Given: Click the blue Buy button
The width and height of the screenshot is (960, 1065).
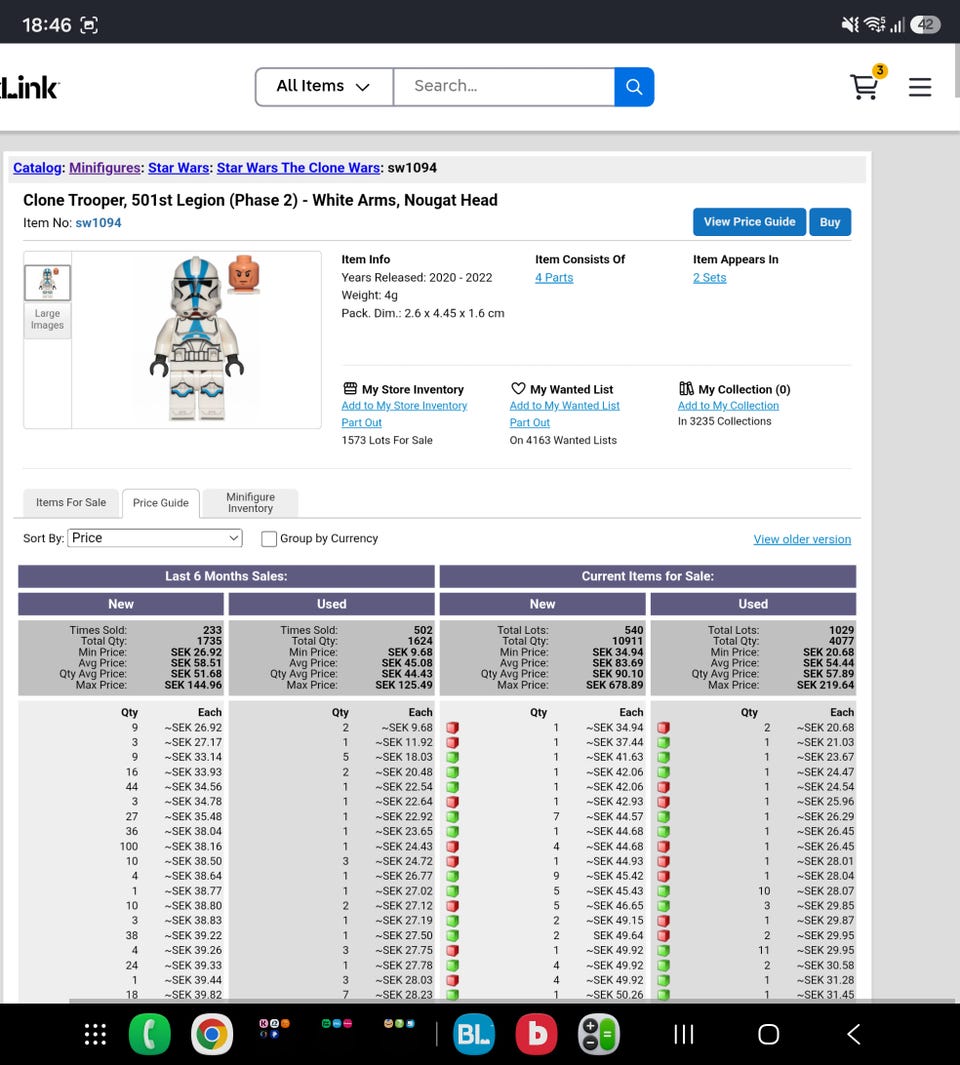Looking at the screenshot, I should click(830, 222).
